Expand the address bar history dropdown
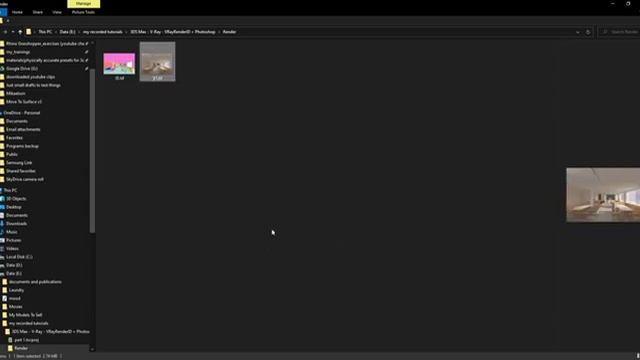Screen dimensions: 640x360 tap(578, 32)
